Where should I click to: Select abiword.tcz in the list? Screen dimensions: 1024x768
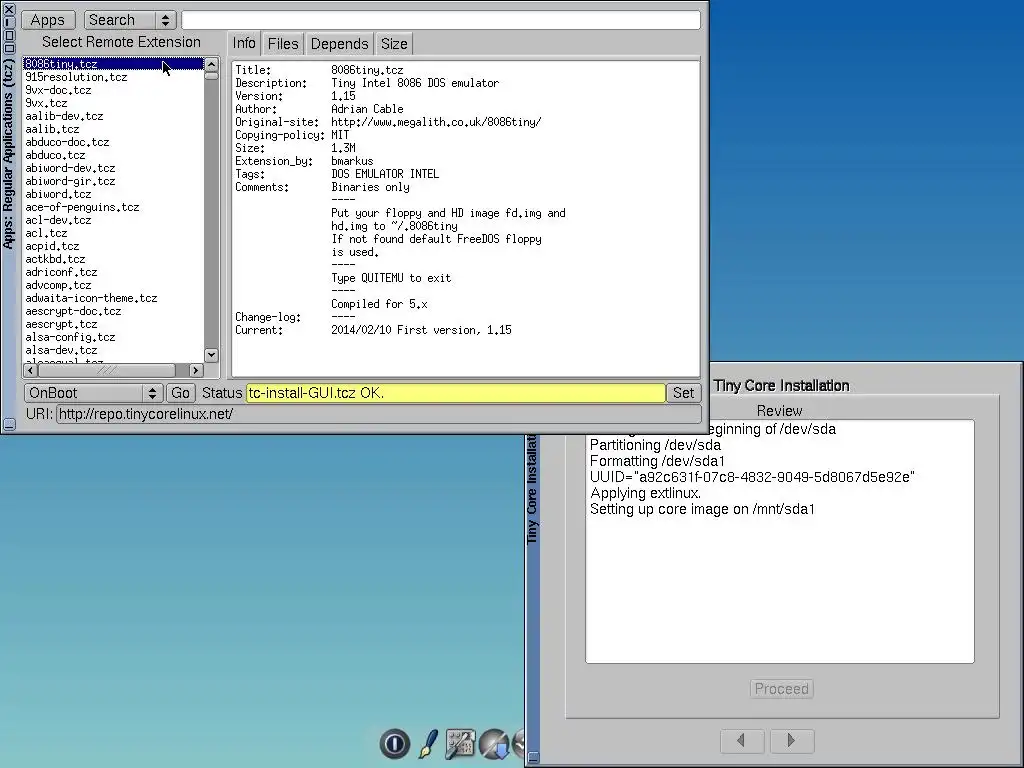[x=113, y=194]
